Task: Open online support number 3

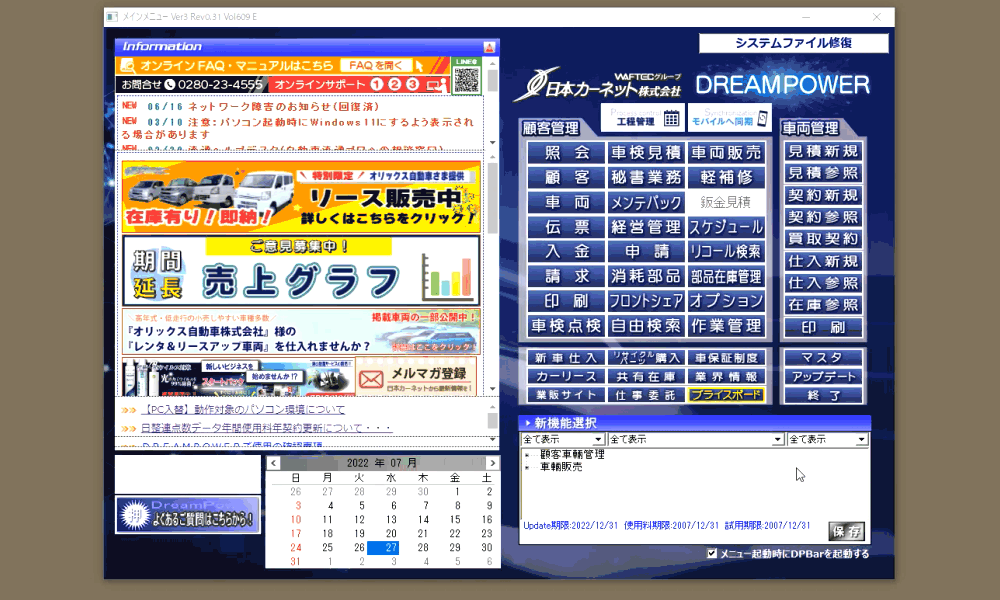Action: tap(413, 84)
